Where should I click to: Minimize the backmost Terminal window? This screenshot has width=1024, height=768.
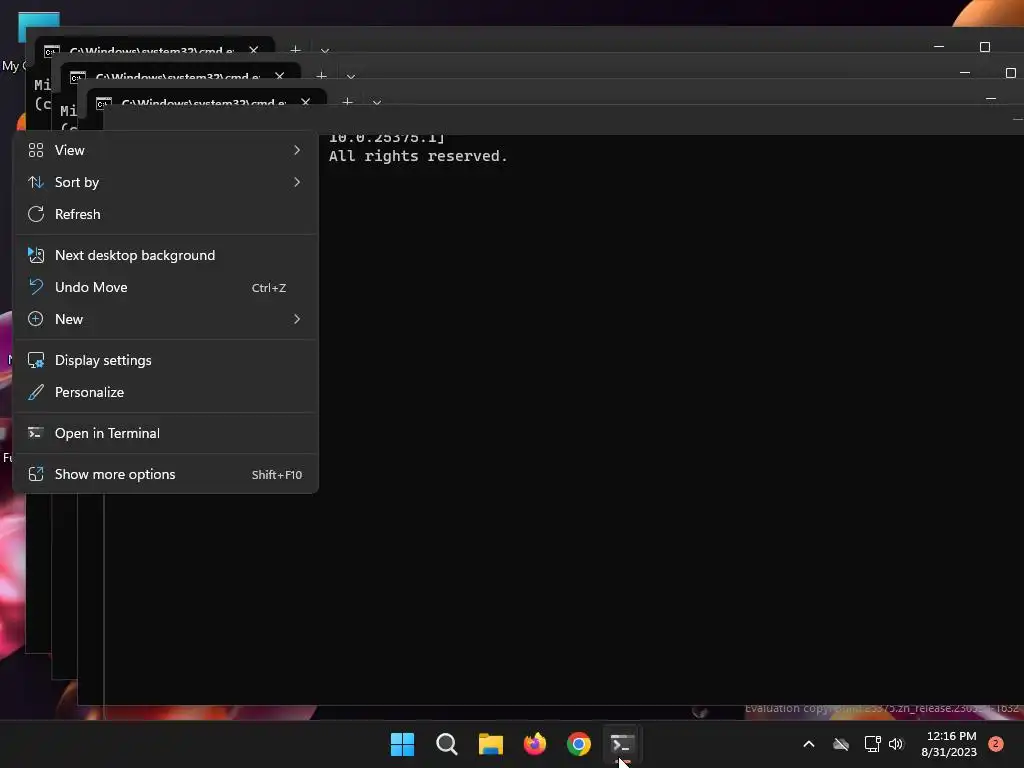(x=939, y=47)
